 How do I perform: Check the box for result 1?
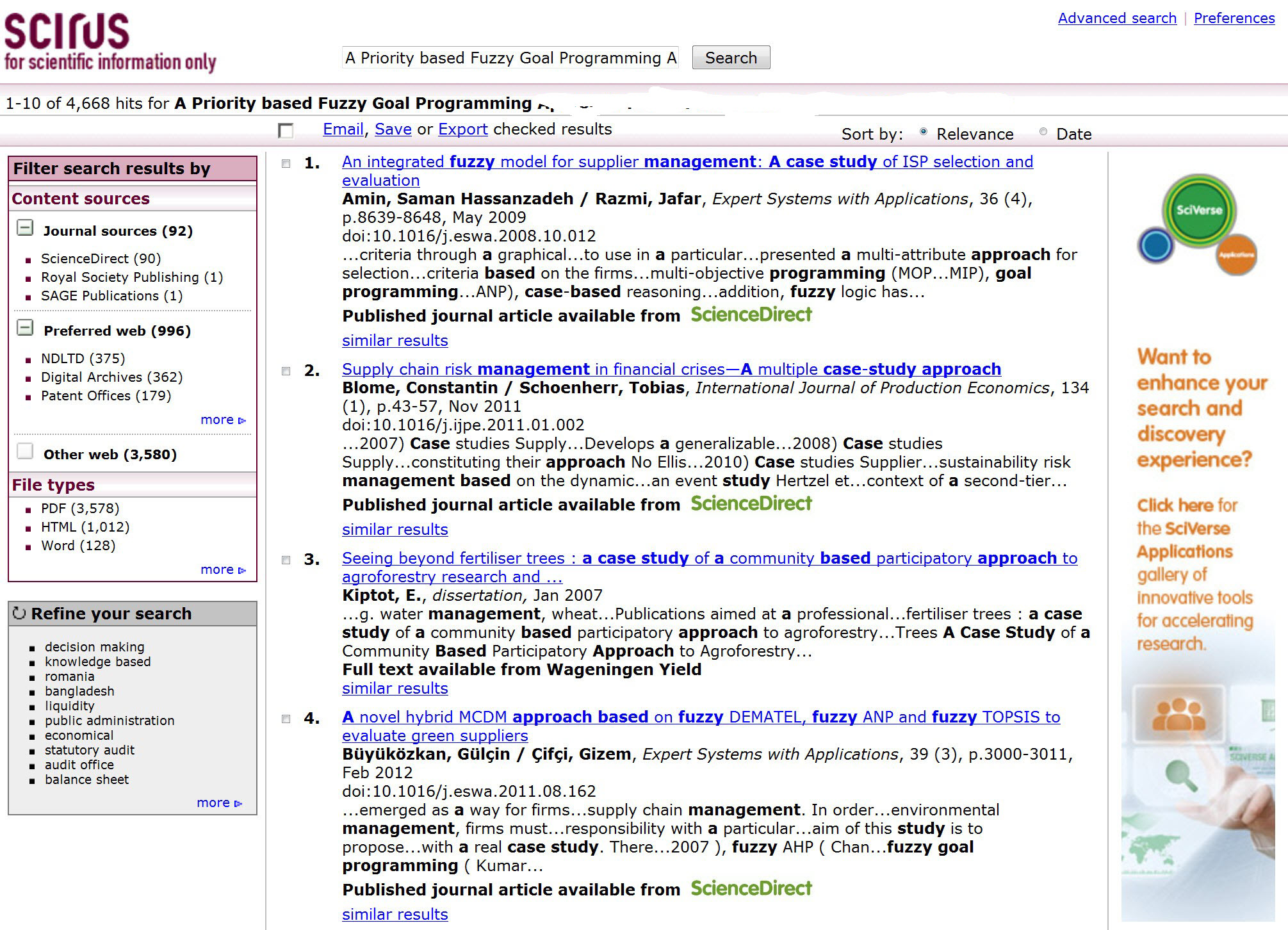click(x=286, y=164)
